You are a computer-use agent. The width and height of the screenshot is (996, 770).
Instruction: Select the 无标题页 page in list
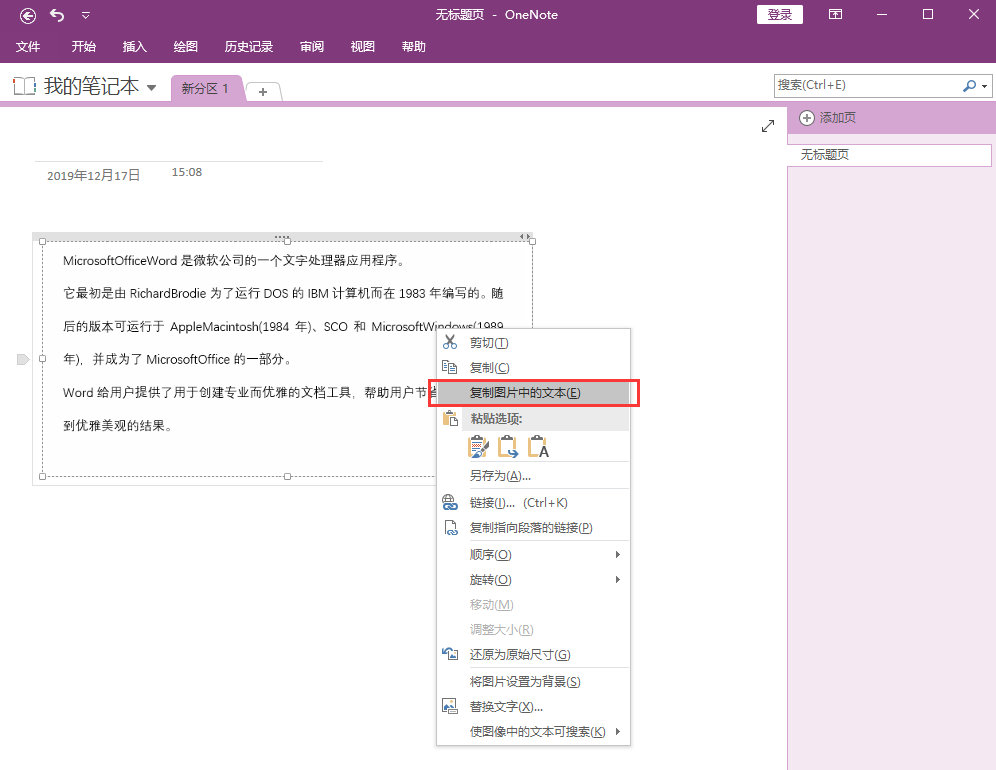(889, 155)
